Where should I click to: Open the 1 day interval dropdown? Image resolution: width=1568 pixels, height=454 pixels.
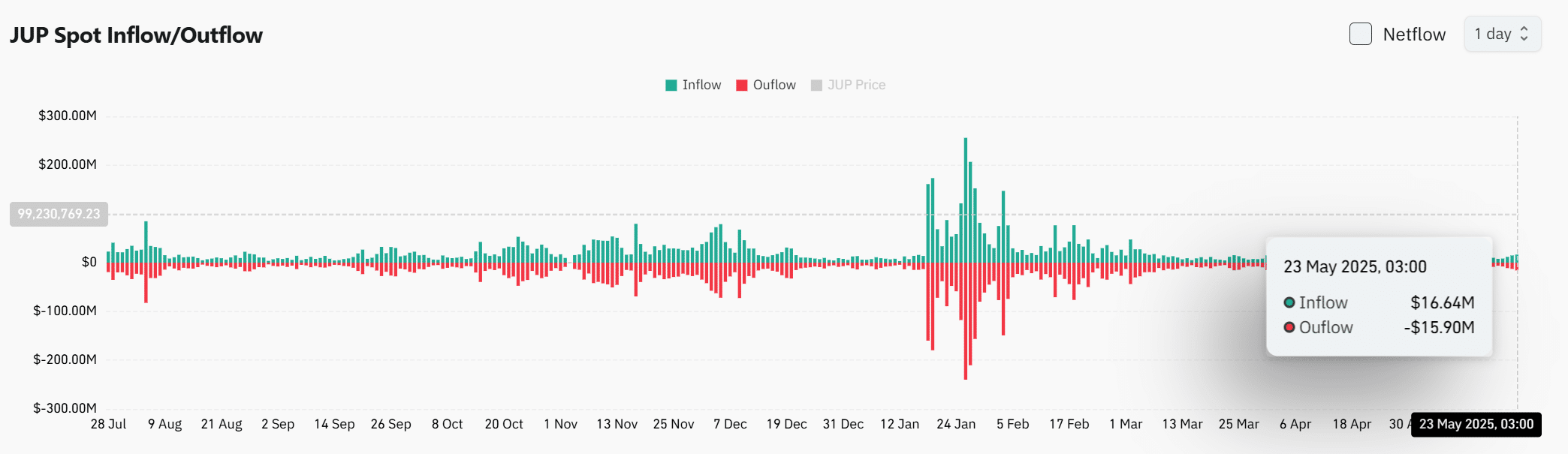pyautogui.click(x=1502, y=34)
